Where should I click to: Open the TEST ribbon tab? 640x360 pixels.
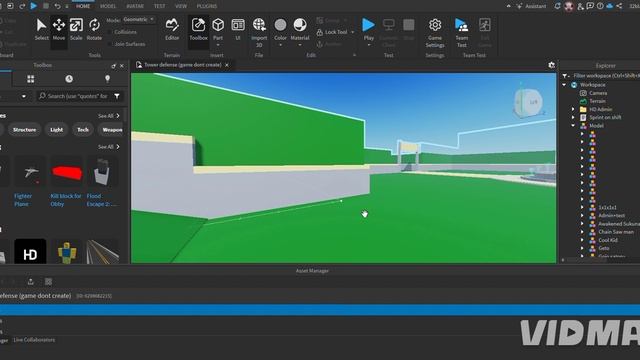click(160, 6)
